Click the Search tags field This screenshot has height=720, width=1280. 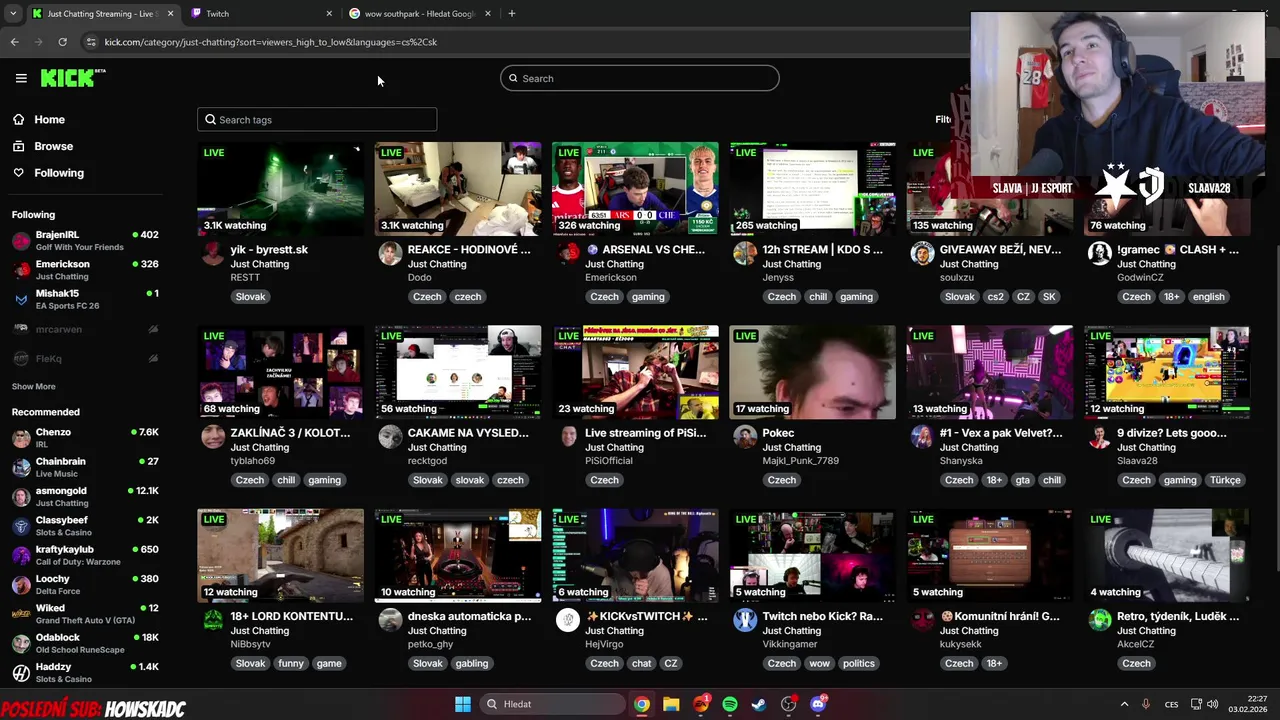coord(317,120)
